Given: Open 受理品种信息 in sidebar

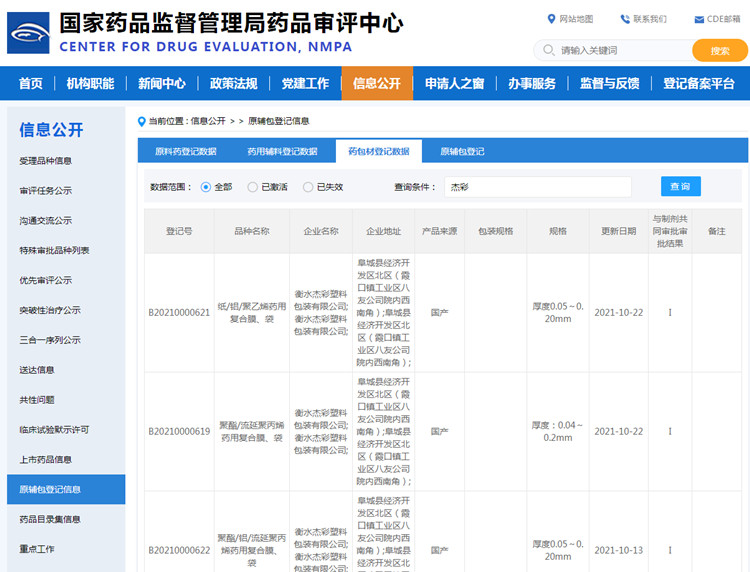Looking at the screenshot, I should click(x=45, y=161).
